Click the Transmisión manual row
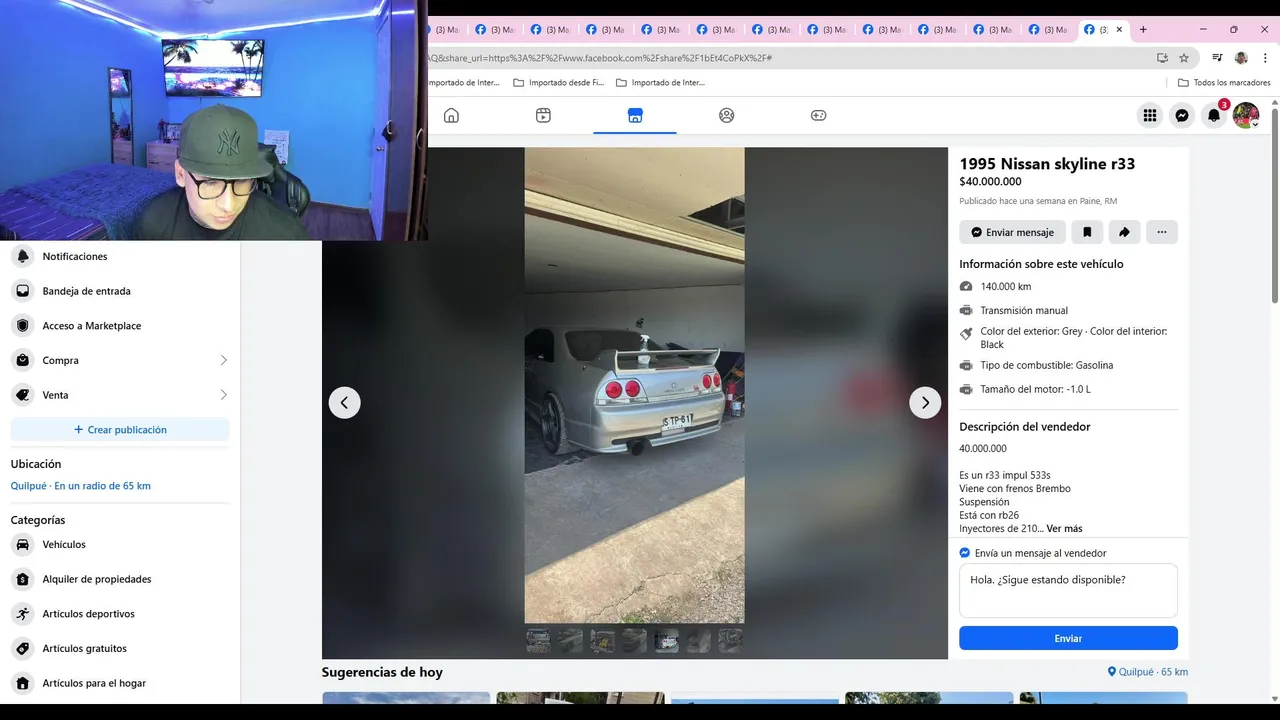 (x=1068, y=310)
